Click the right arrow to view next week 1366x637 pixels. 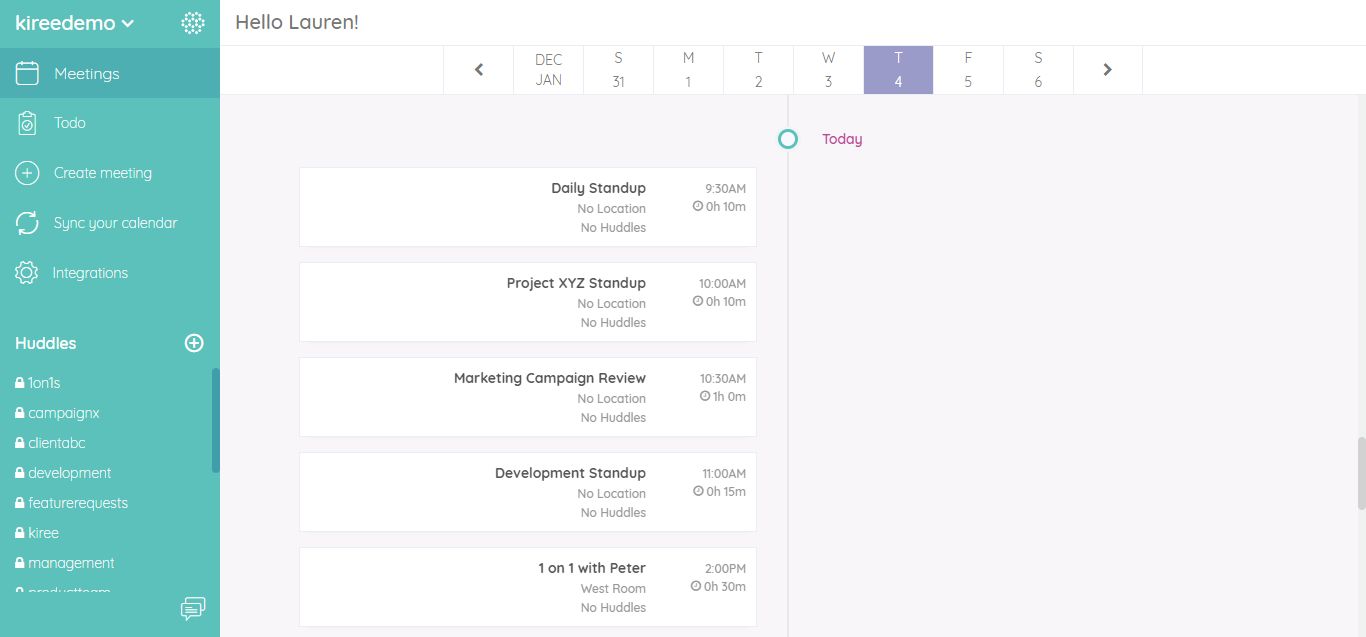point(1107,69)
